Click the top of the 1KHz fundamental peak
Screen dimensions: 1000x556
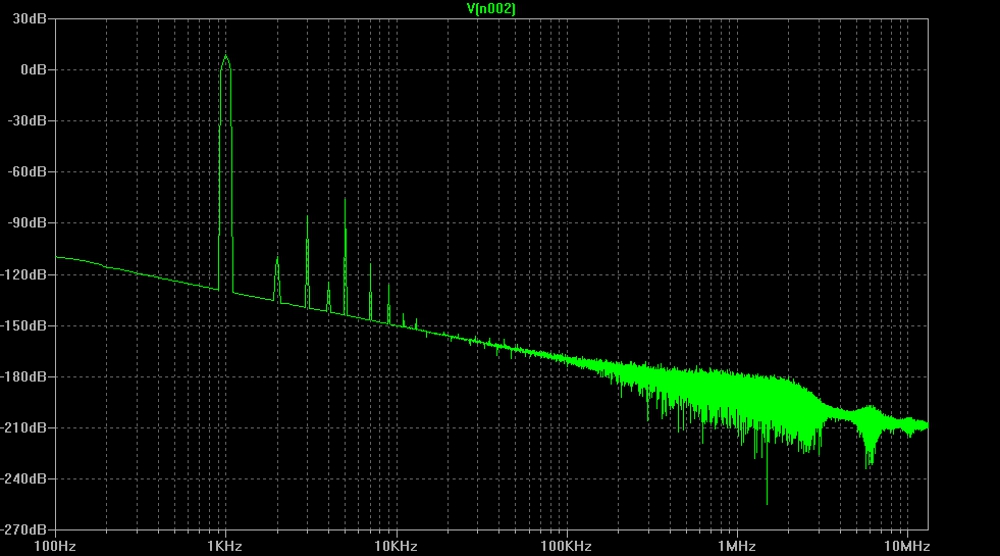click(x=226, y=56)
